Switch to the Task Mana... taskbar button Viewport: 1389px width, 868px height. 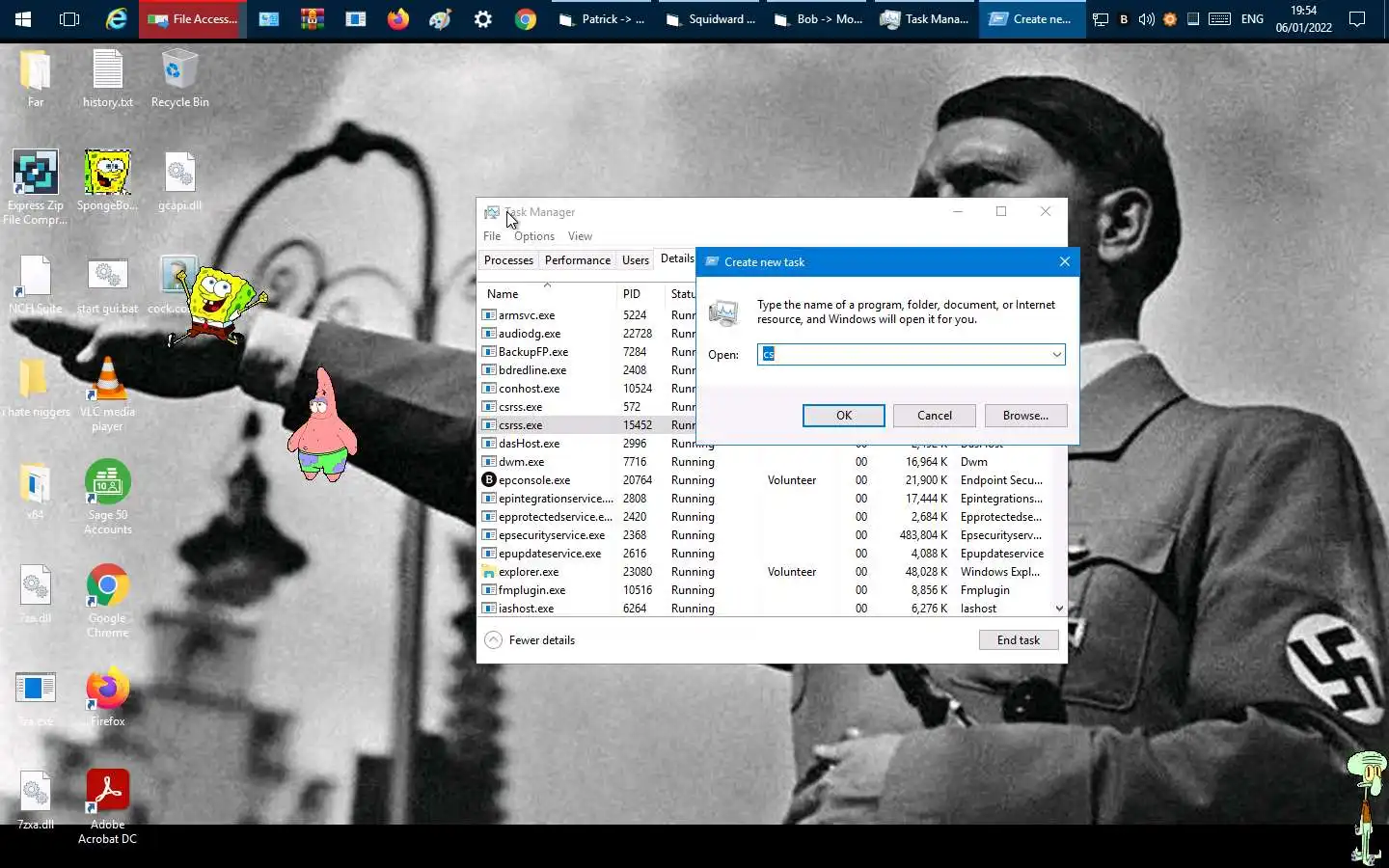point(925,19)
